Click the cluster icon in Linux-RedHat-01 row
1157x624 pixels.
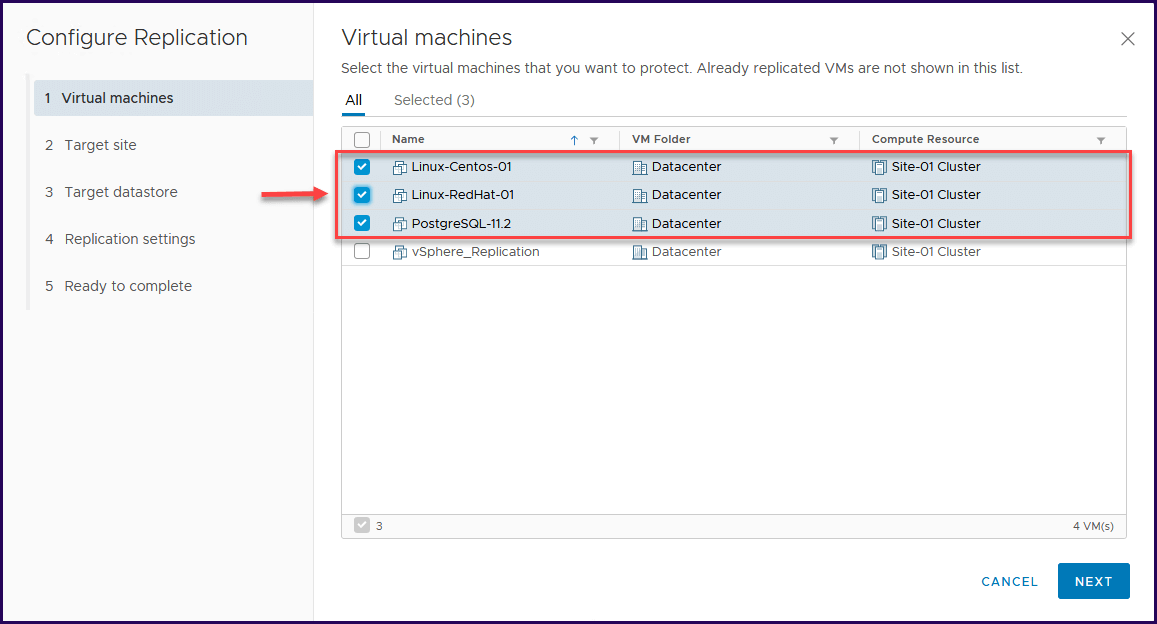(x=879, y=195)
